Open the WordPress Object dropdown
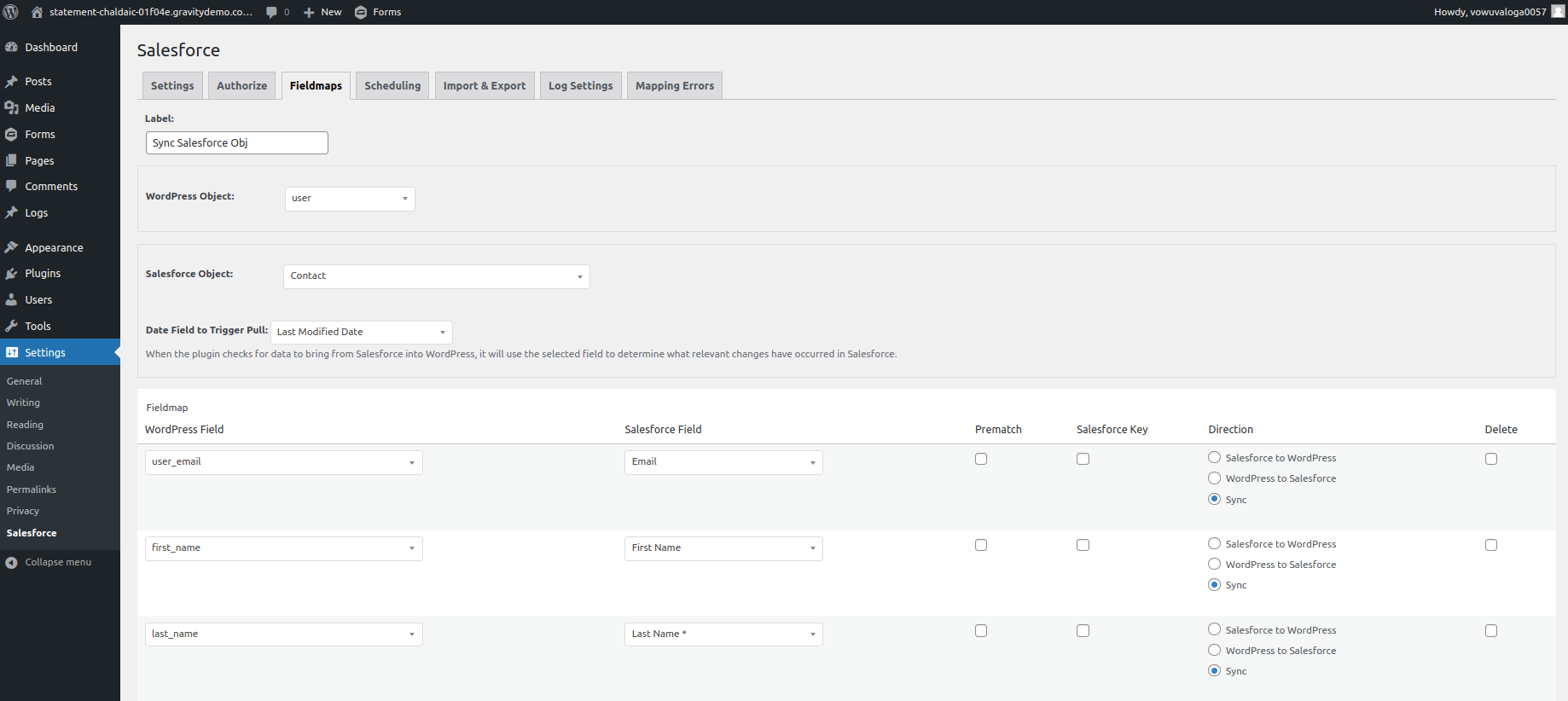The image size is (1568, 701). coord(350,199)
